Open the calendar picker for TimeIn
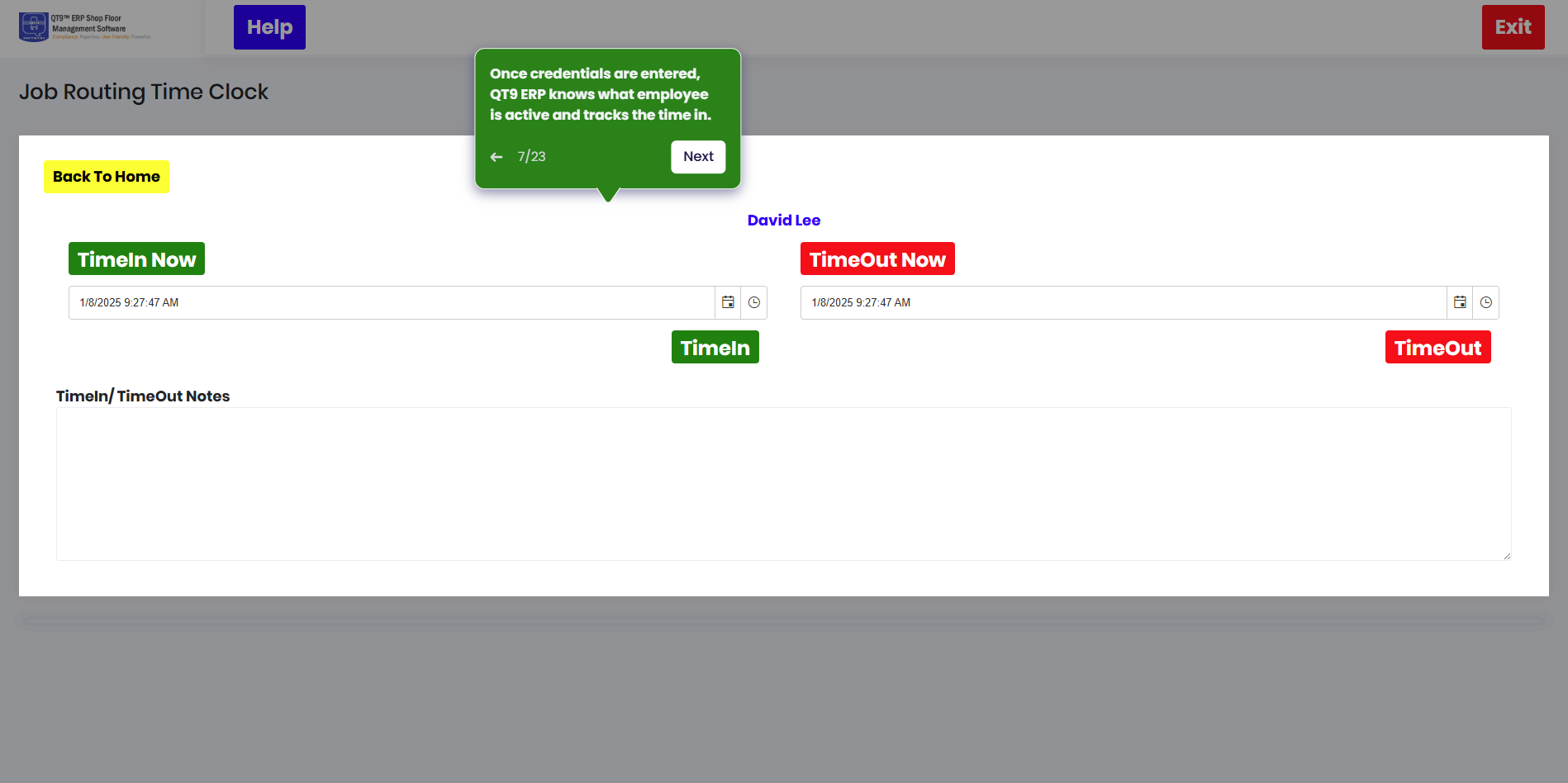This screenshot has width=1568, height=783. (728, 303)
